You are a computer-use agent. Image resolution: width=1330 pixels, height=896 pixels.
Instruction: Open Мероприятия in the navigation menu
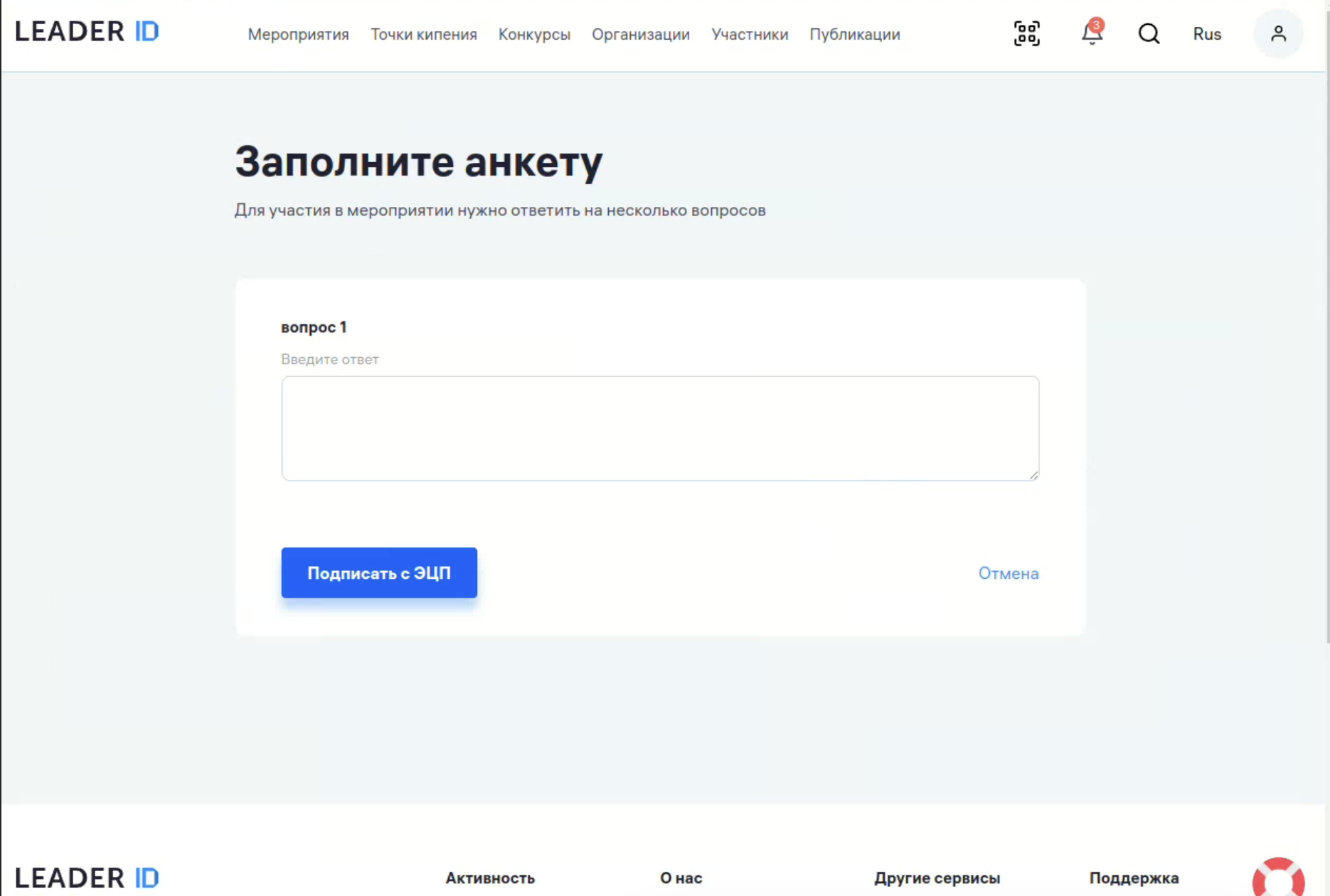coord(298,34)
